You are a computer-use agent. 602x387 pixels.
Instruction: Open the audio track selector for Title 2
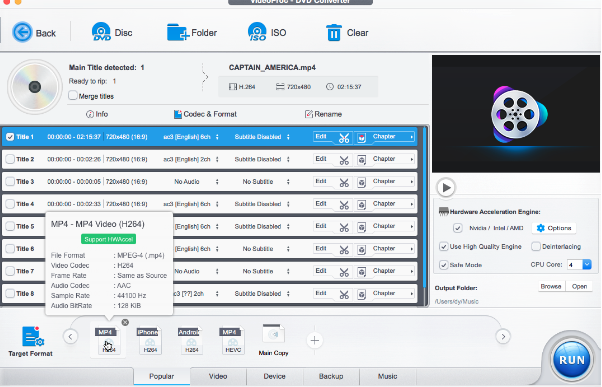tap(217, 159)
